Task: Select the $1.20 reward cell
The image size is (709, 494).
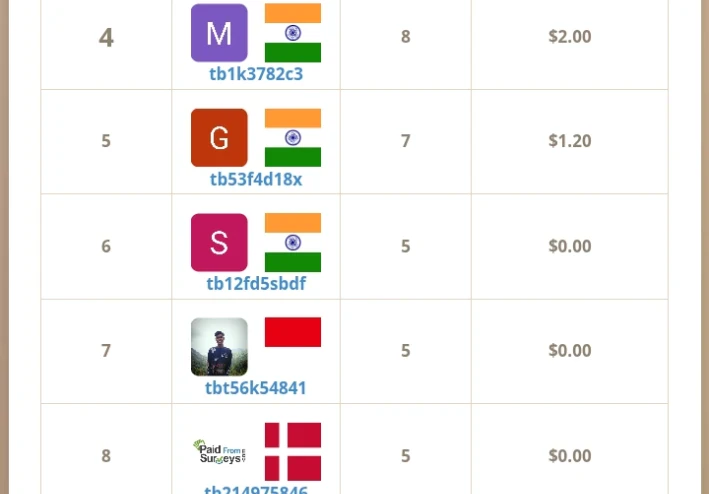Action: tap(570, 141)
